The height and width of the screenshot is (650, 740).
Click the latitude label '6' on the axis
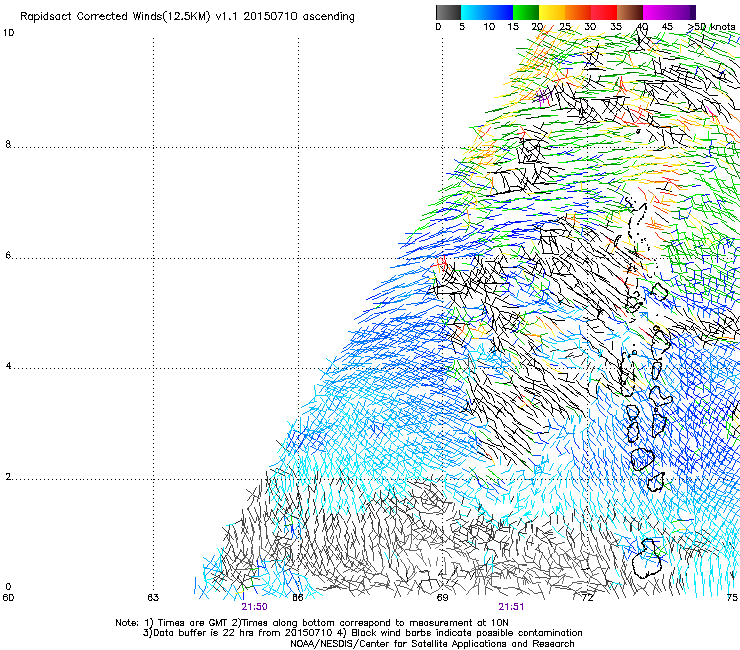[x=8, y=255]
